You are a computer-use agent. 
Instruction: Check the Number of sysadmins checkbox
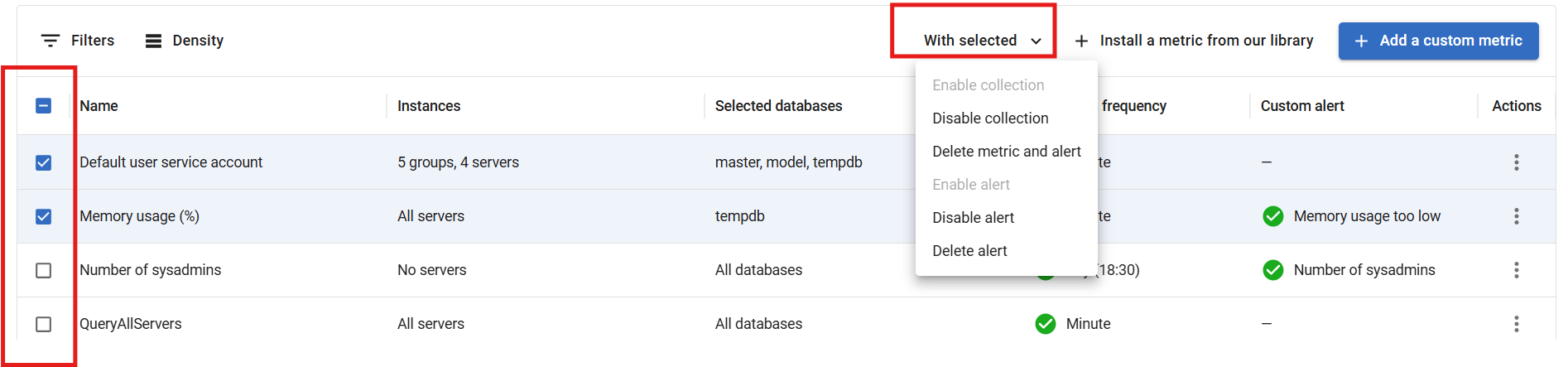[x=44, y=270]
